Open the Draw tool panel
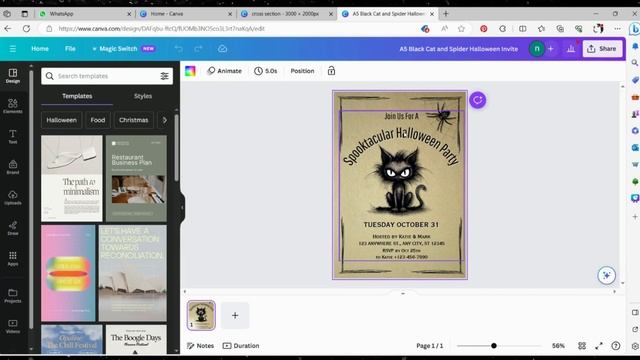The height and width of the screenshot is (360, 640). 13,228
